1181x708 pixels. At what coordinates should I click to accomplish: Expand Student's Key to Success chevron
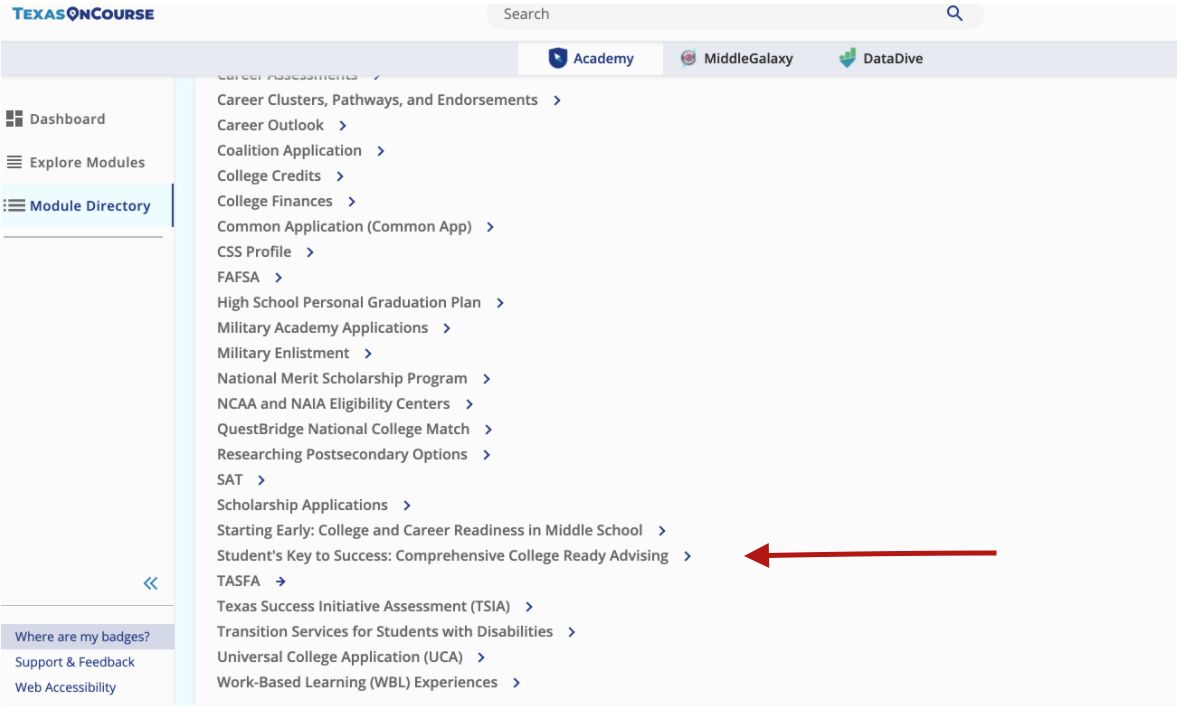(x=687, y=557)
